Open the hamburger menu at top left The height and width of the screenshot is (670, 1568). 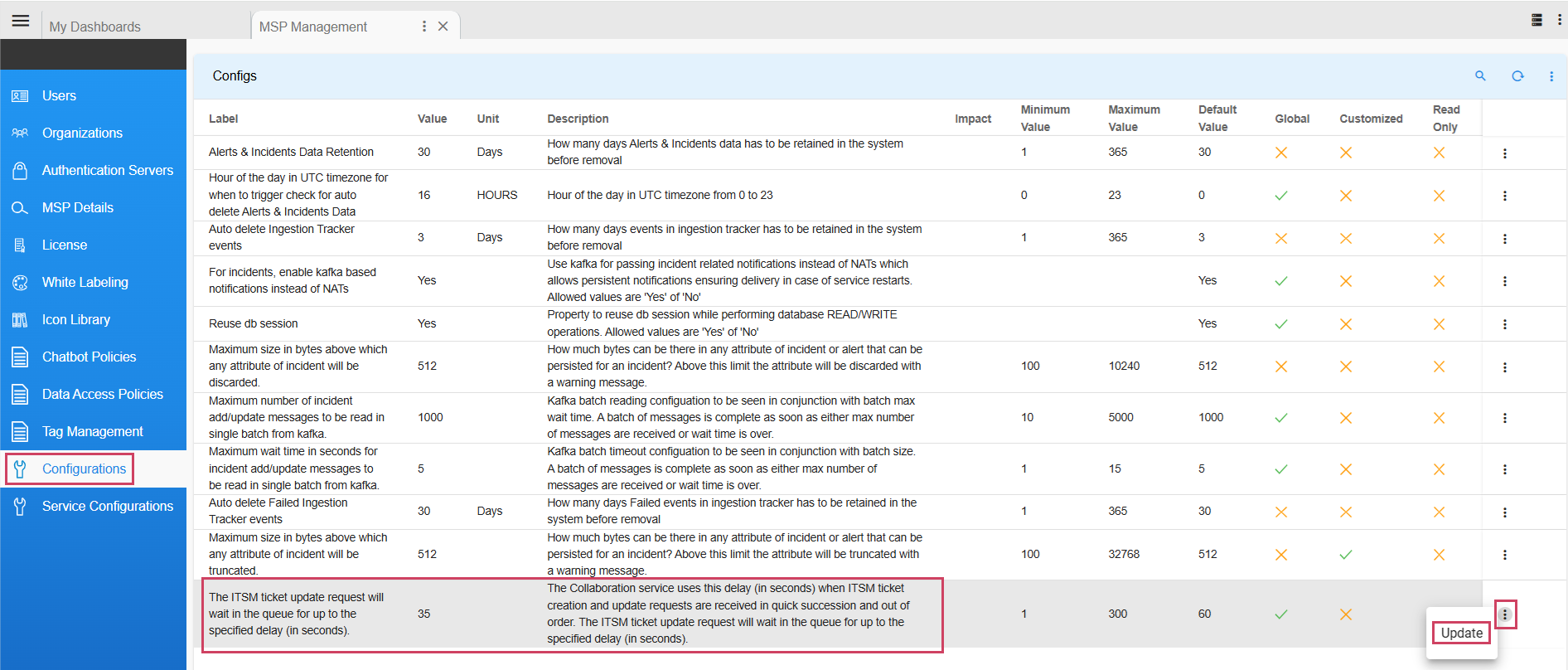[x=21, y=21]
